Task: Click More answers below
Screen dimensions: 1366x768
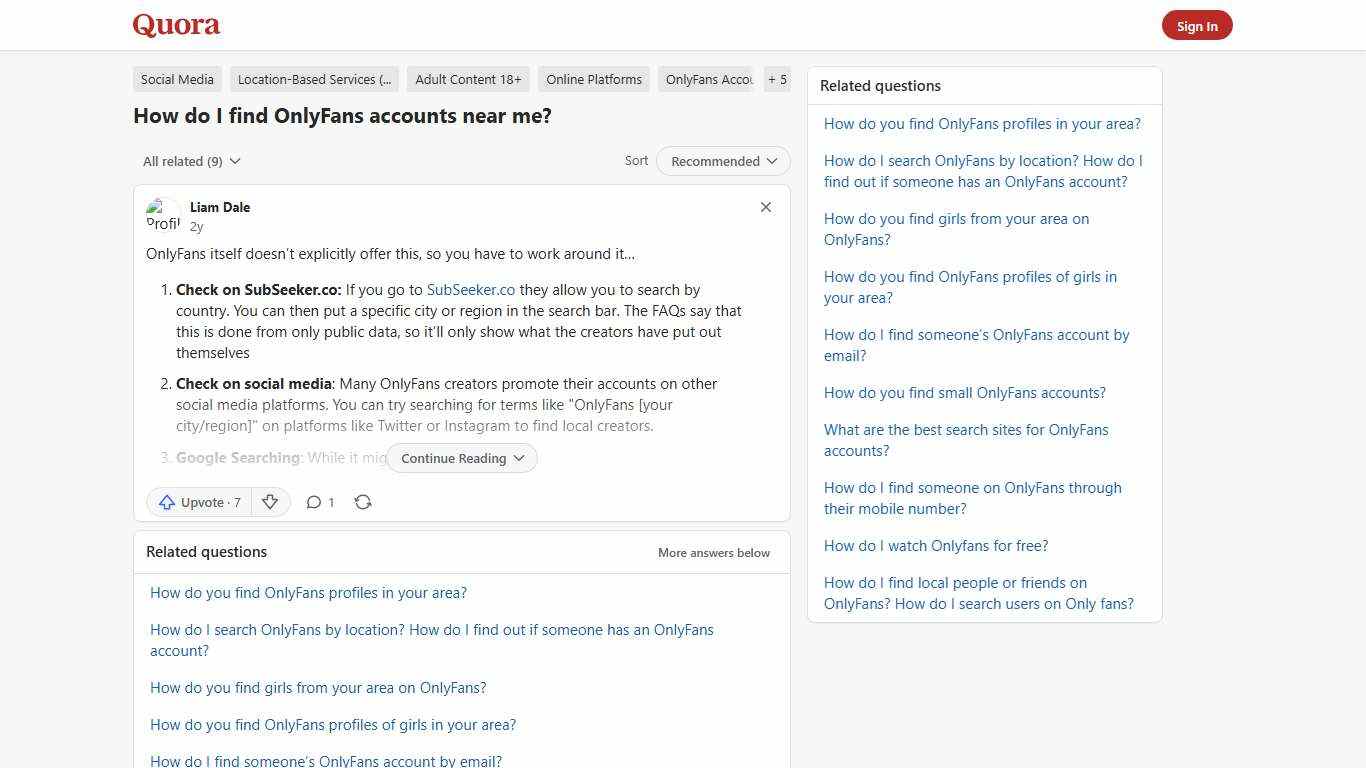Action: [713, 552]
